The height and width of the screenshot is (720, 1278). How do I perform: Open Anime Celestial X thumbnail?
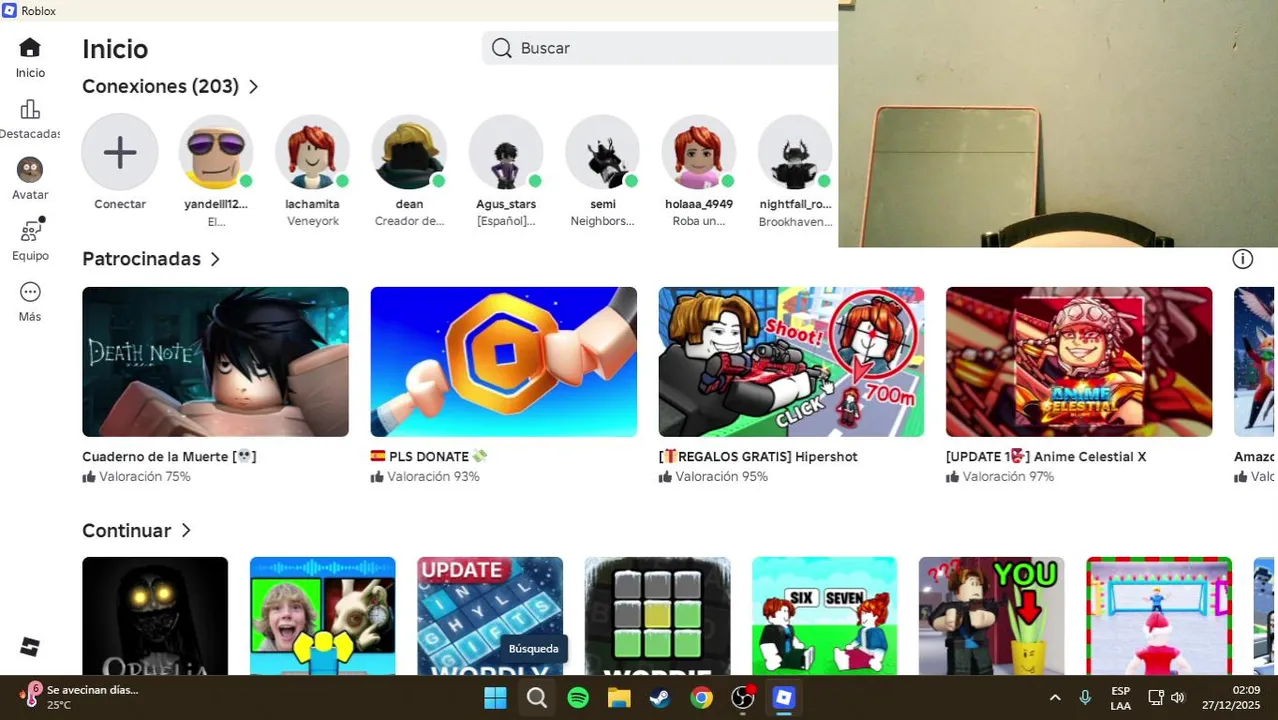pyautogui.click(x=1079, y=362)
